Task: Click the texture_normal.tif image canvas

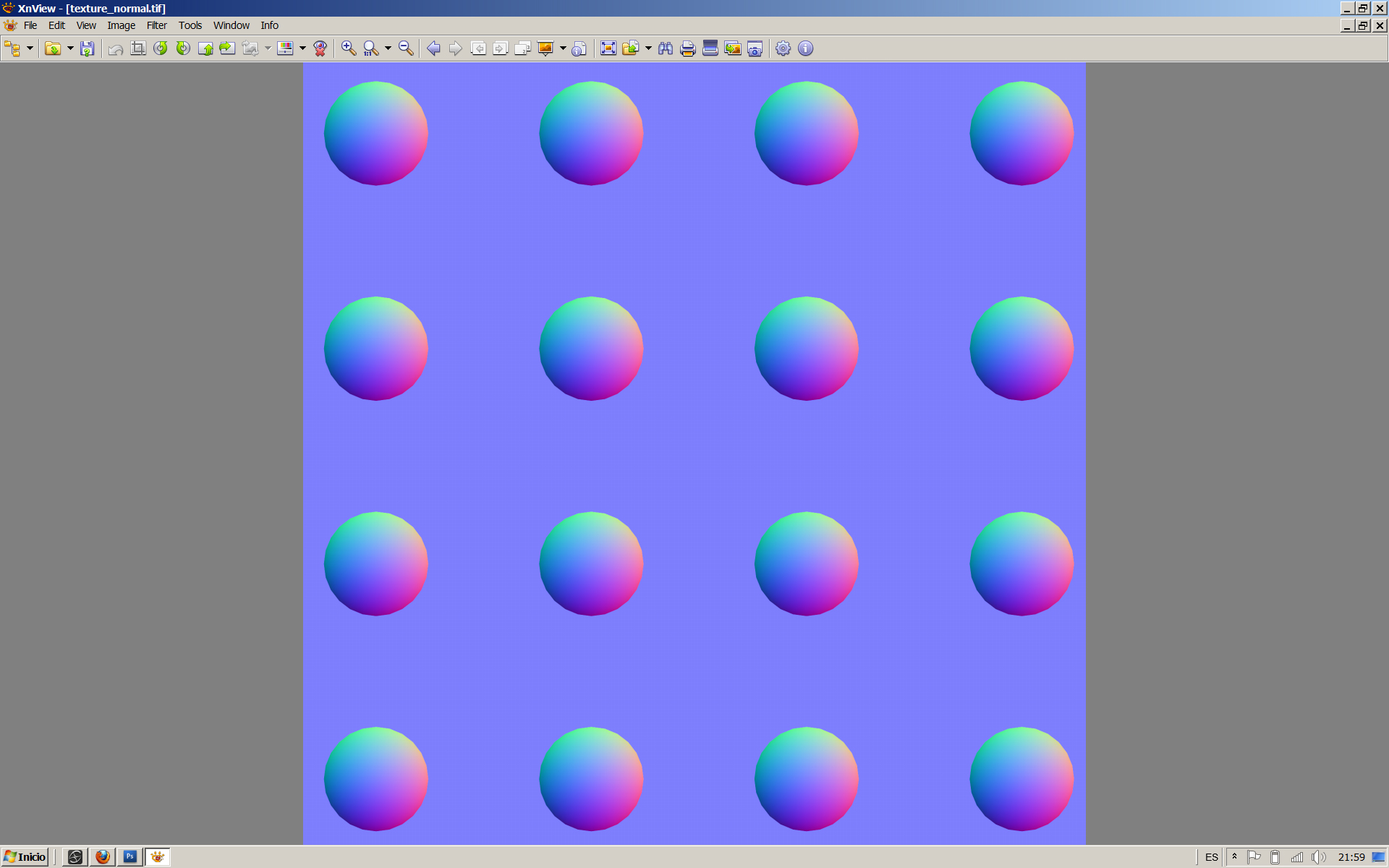Action: pos(694,454)
